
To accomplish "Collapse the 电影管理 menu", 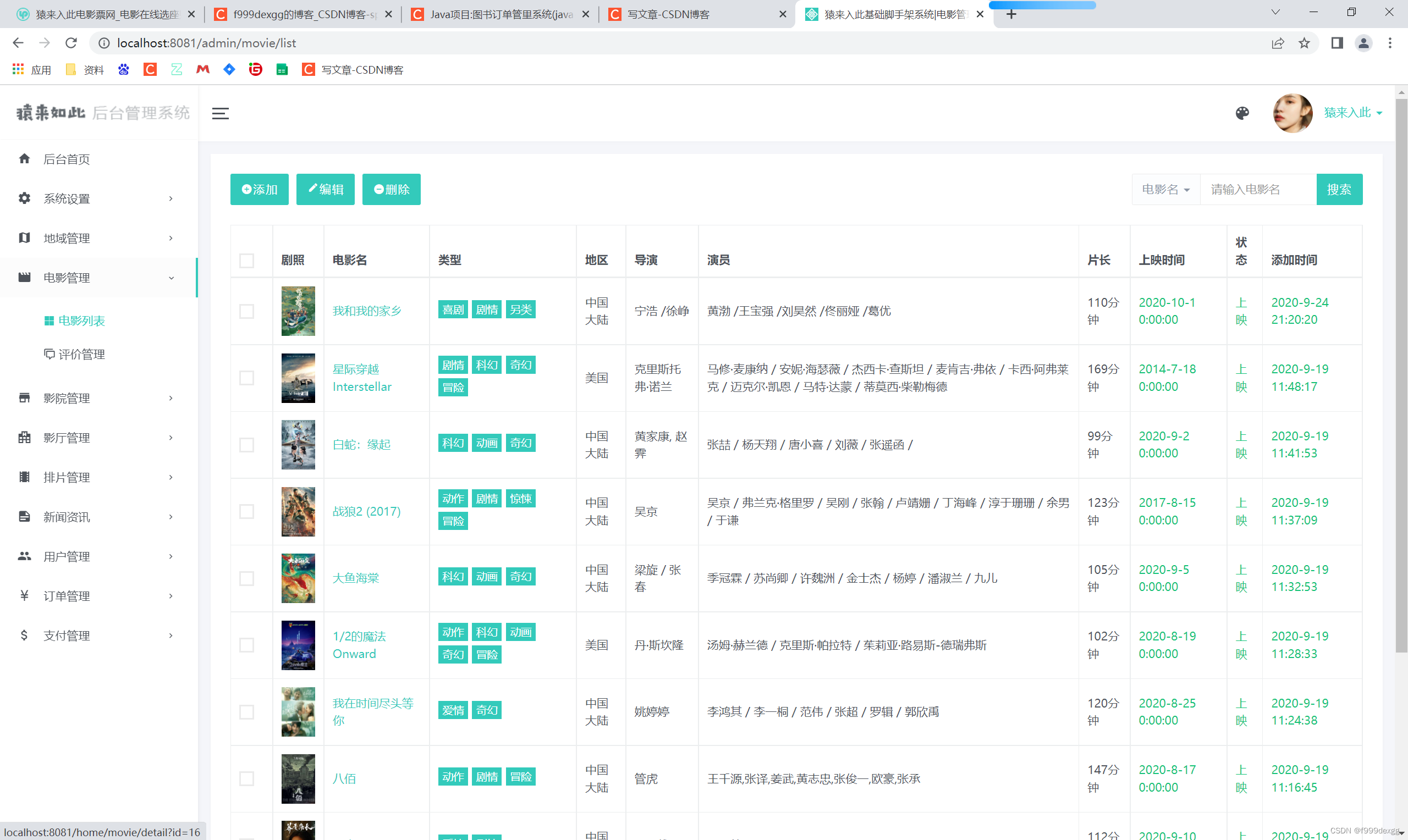I will [170, 278].
